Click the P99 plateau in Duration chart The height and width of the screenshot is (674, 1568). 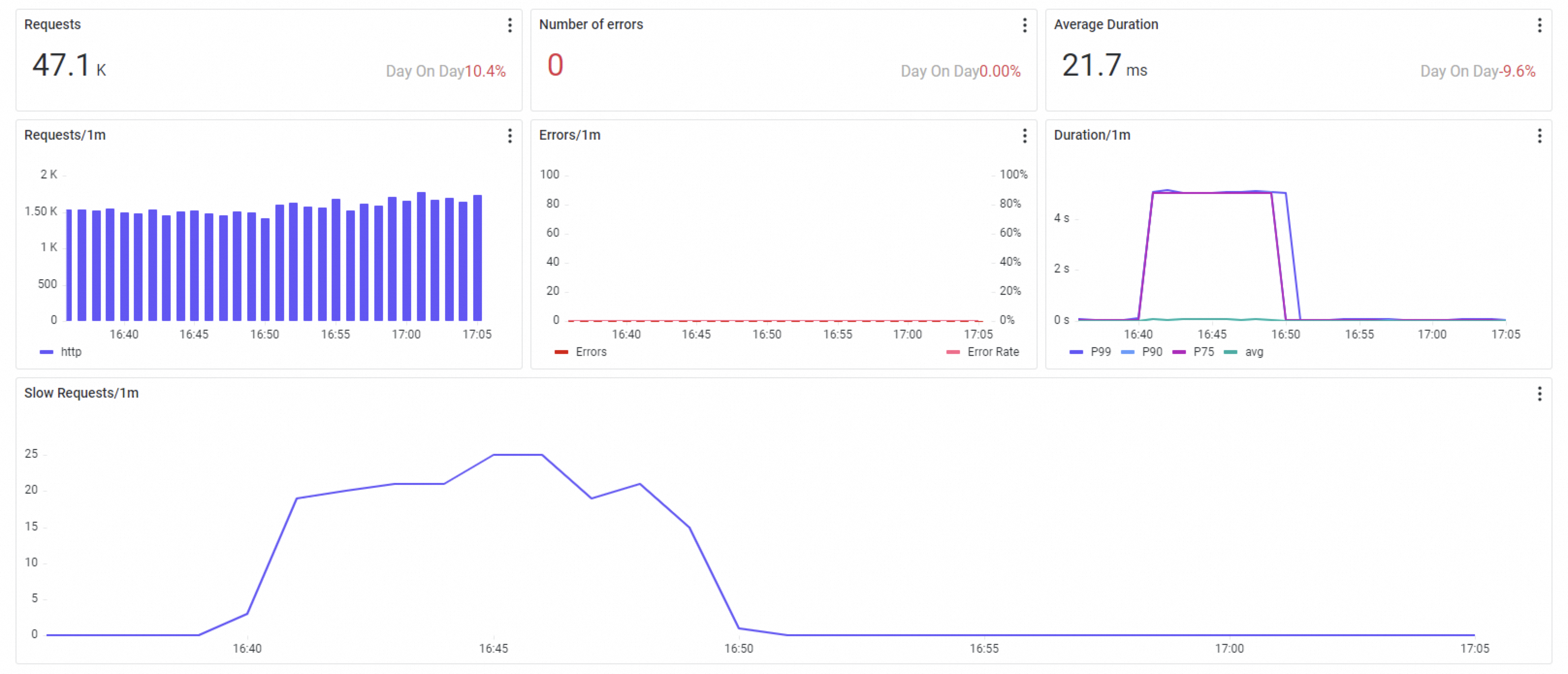(1279, 193)
